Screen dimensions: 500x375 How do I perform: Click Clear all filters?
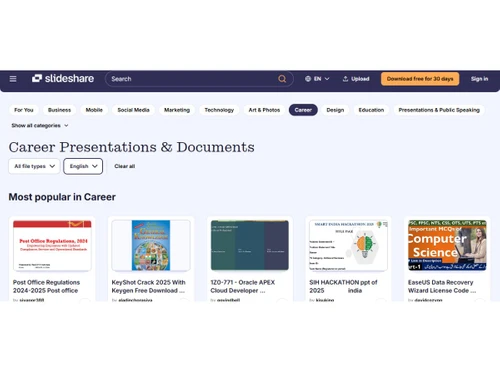click(125, 166)
